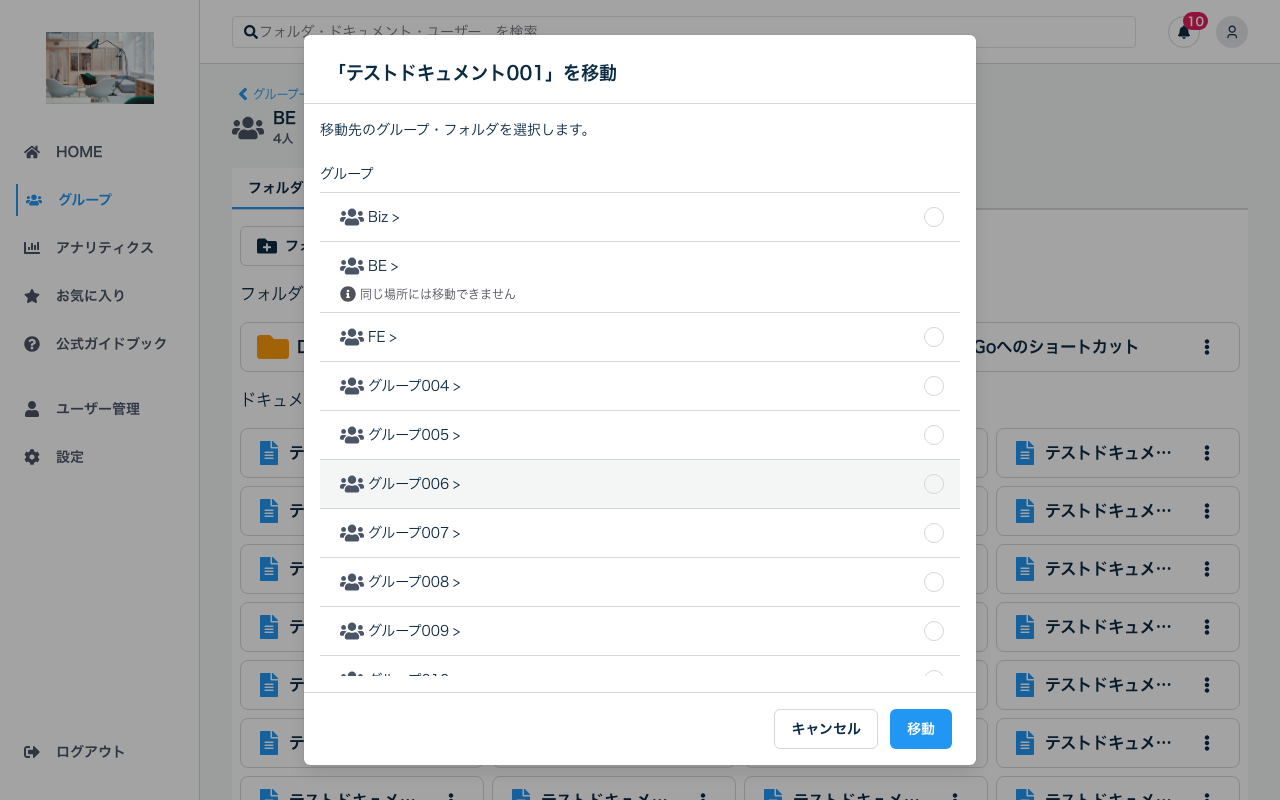Click the ログアウト icon at sidebar bottom

(x=33, y=751)
